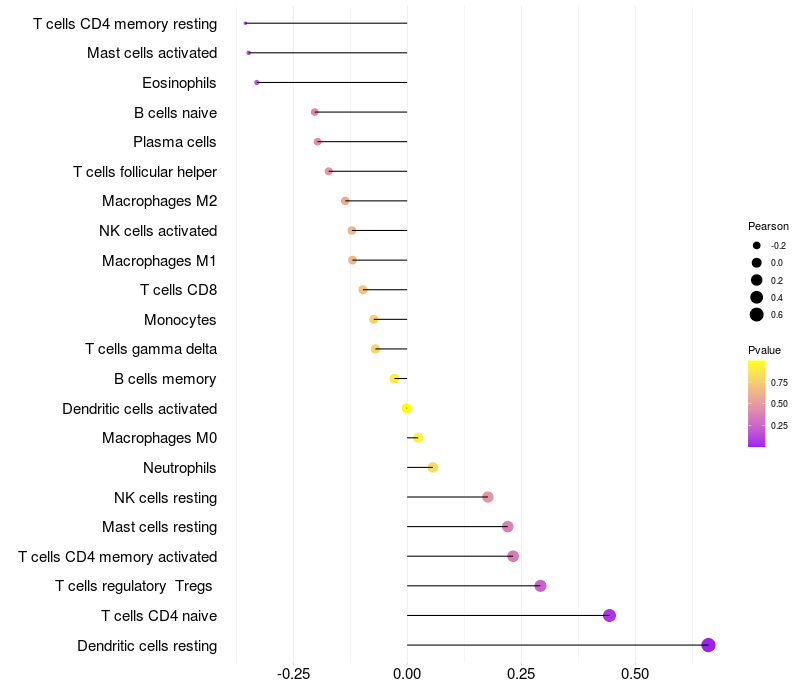Click the Mast cells activated point

(248, 53)
